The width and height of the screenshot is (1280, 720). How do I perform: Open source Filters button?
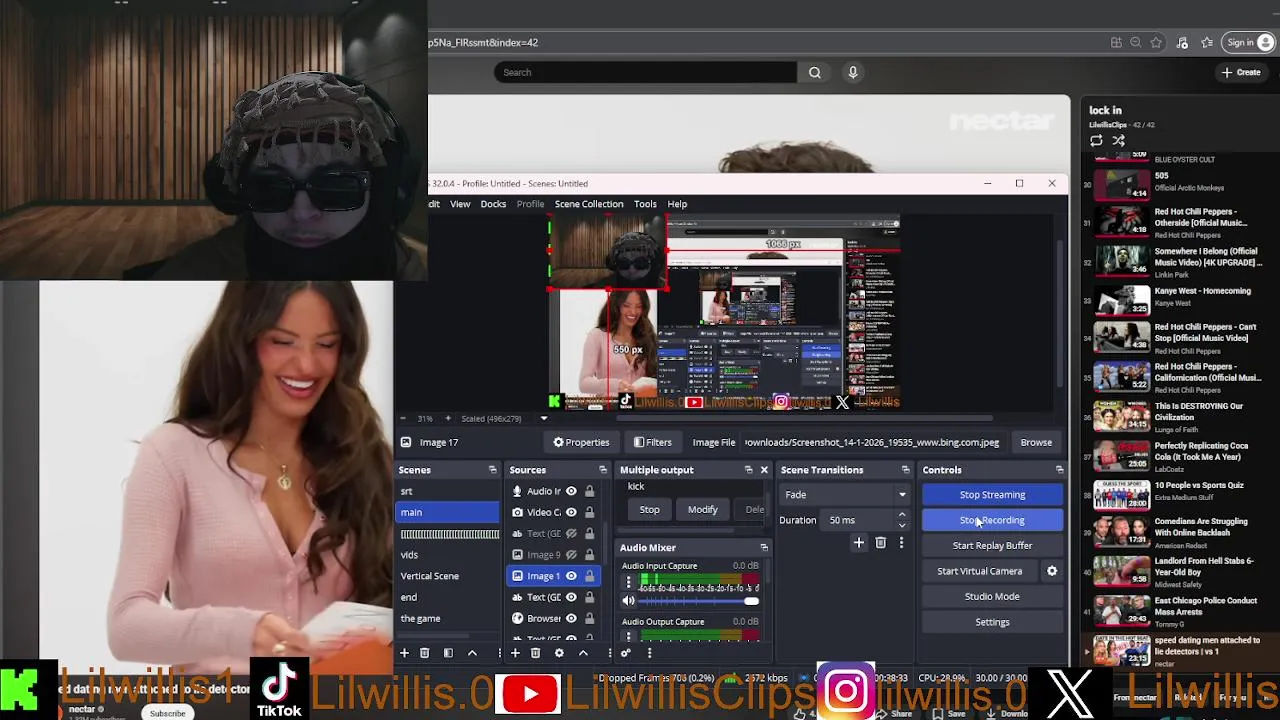click(x=652, y=442)
